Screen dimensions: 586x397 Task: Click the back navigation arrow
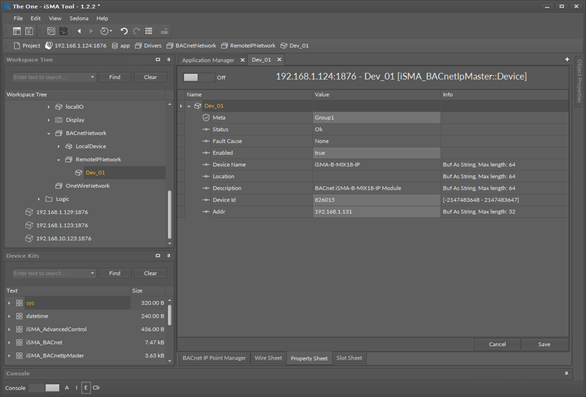point(79,31)
